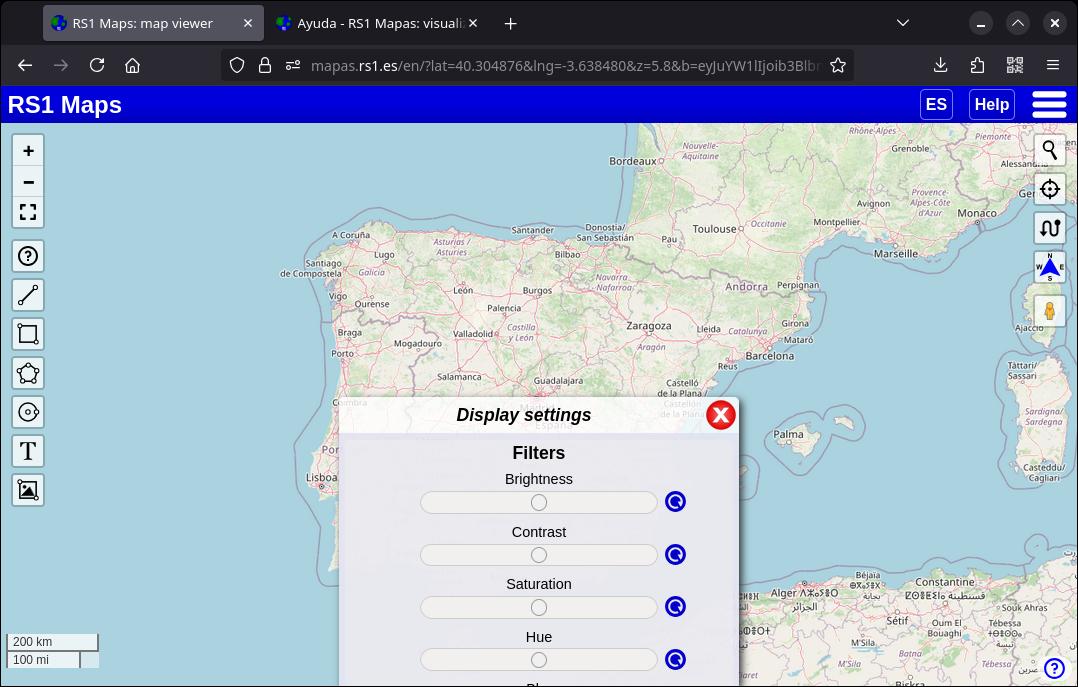This screenshot has width=1078, height=687.
Task: Click the Bordeaux label on map
Action: point(632,161)
